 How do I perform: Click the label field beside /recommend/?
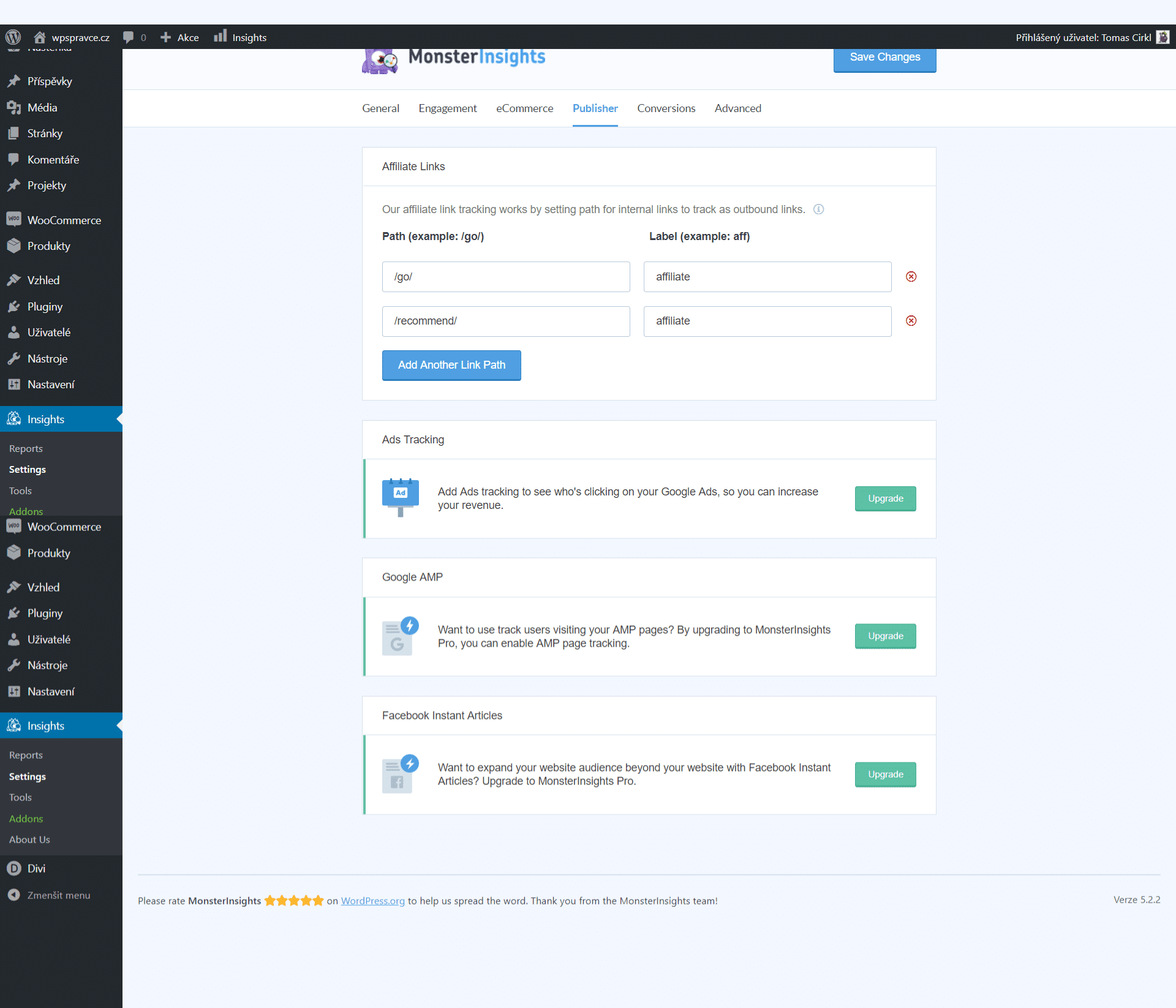(x=767, y=322)
